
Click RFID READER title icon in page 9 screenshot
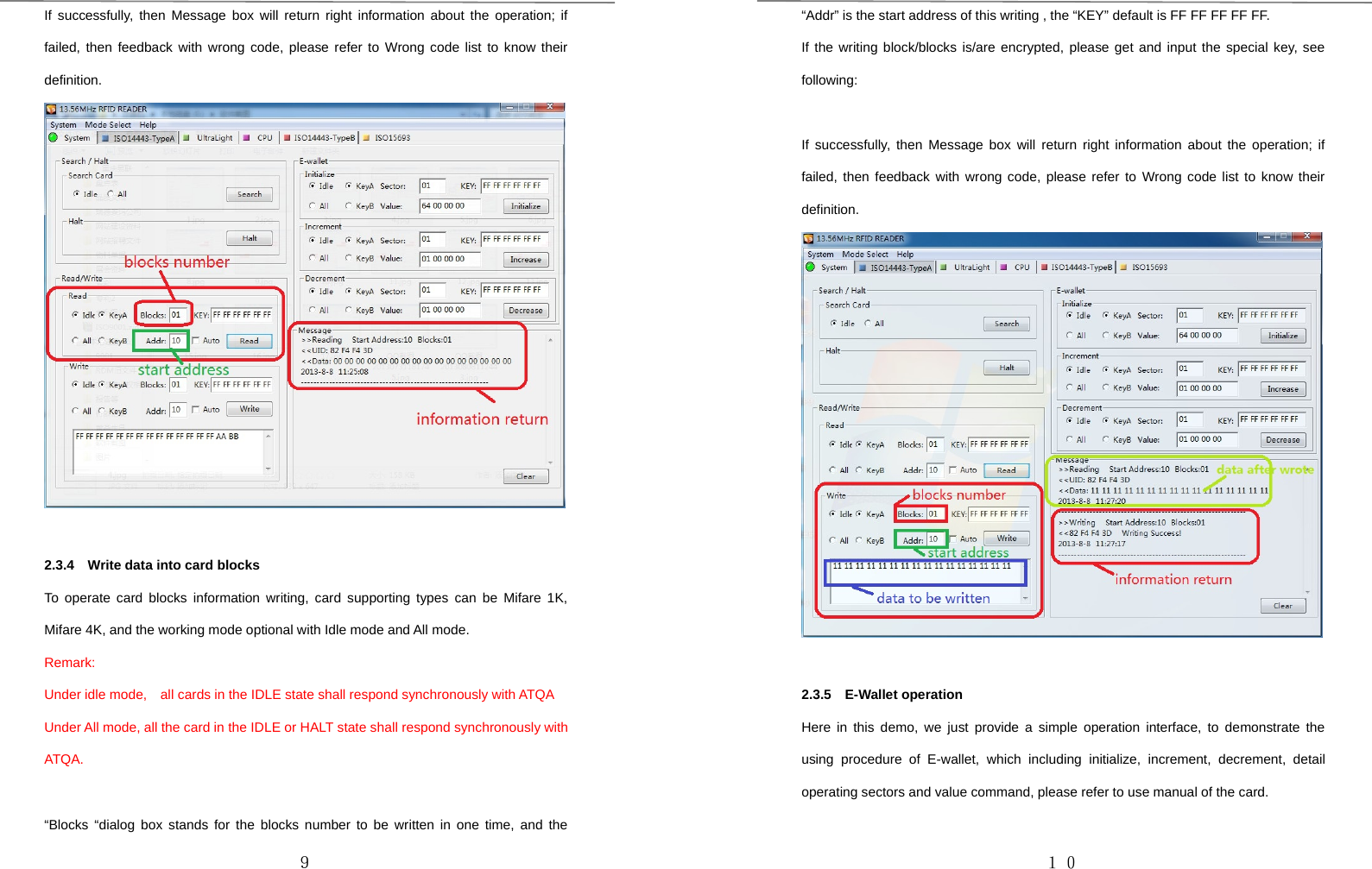[51, 110]
